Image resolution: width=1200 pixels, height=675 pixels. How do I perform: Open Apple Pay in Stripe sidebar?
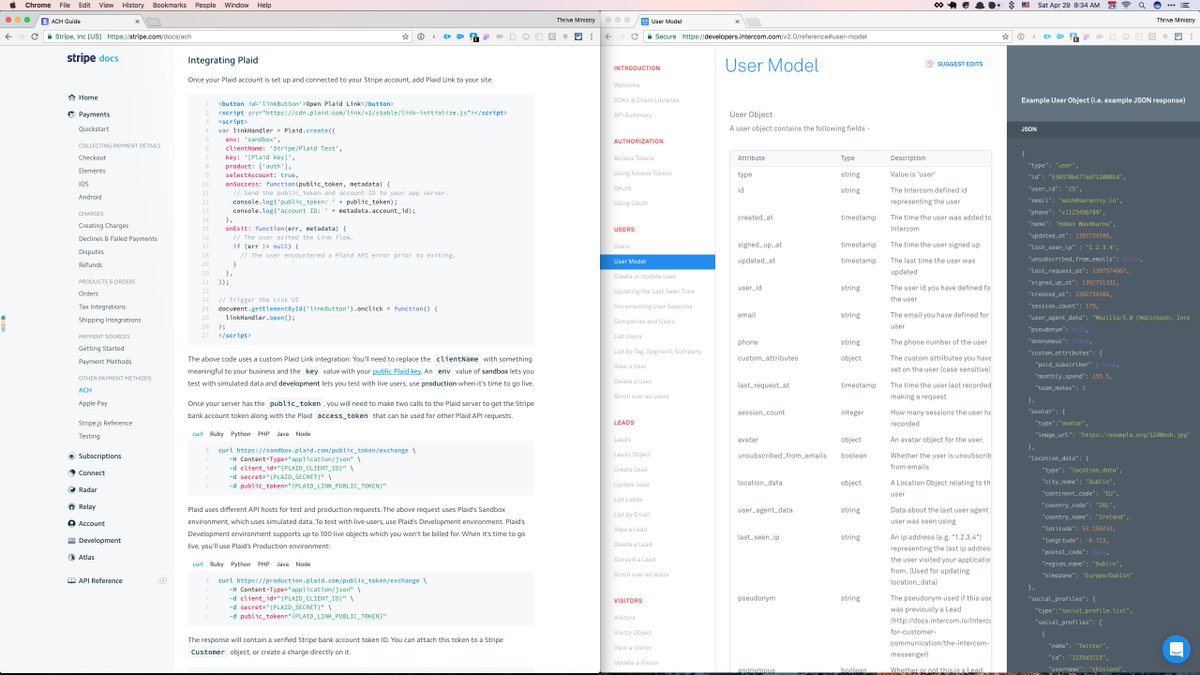tap(93, 403)
